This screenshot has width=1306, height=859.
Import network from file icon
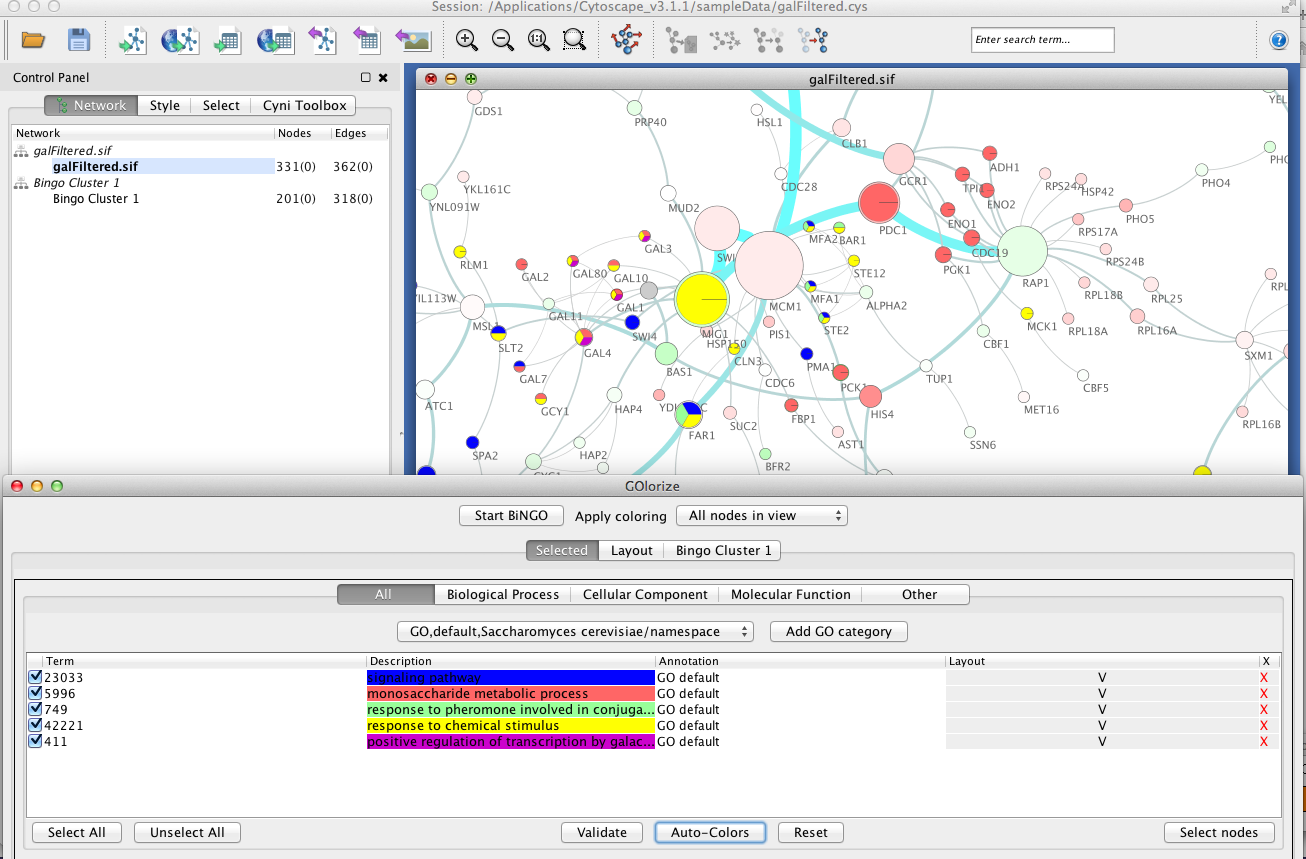(133, 40)
